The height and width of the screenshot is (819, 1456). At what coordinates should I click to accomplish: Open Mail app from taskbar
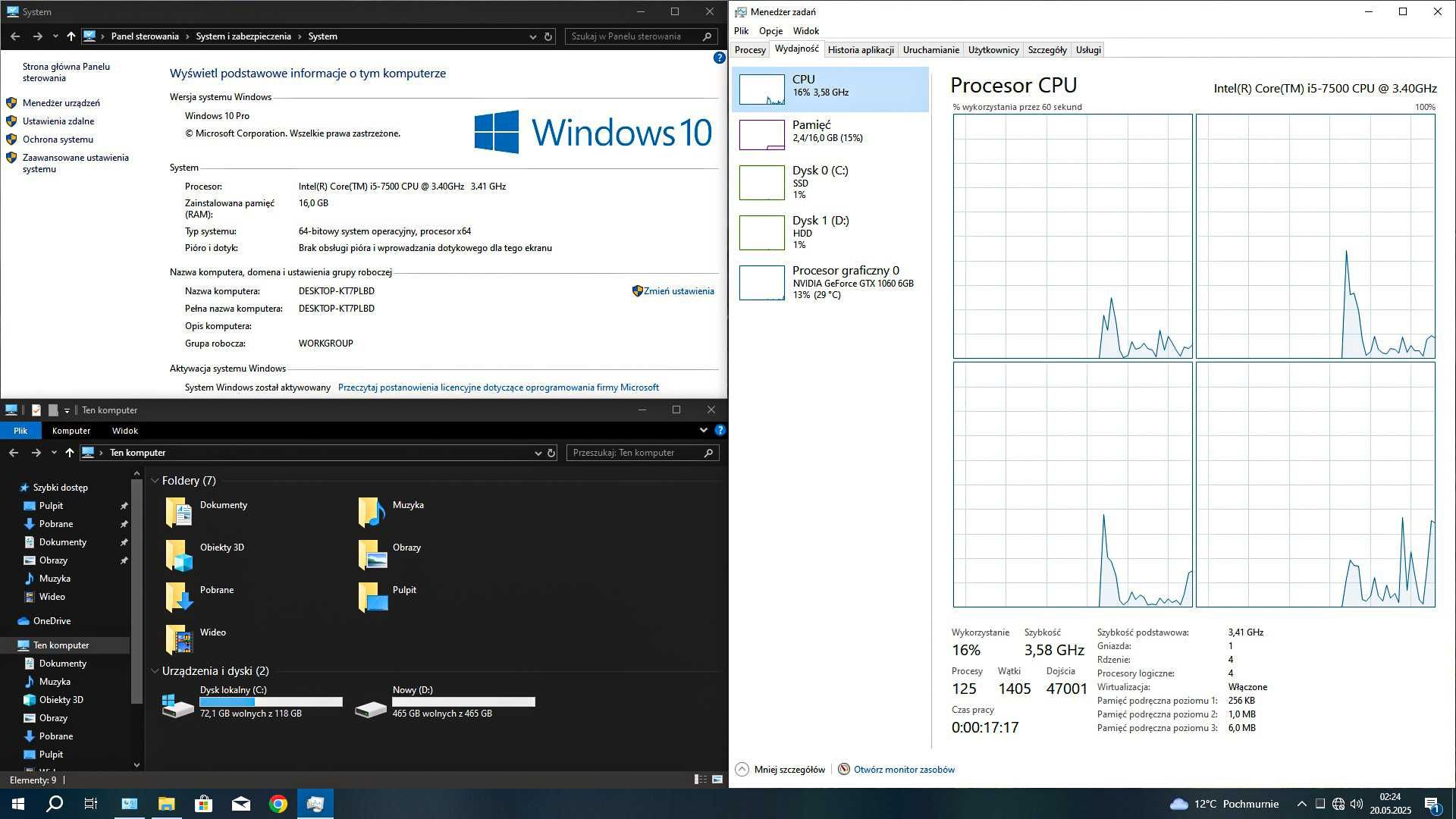click(241, 804)
